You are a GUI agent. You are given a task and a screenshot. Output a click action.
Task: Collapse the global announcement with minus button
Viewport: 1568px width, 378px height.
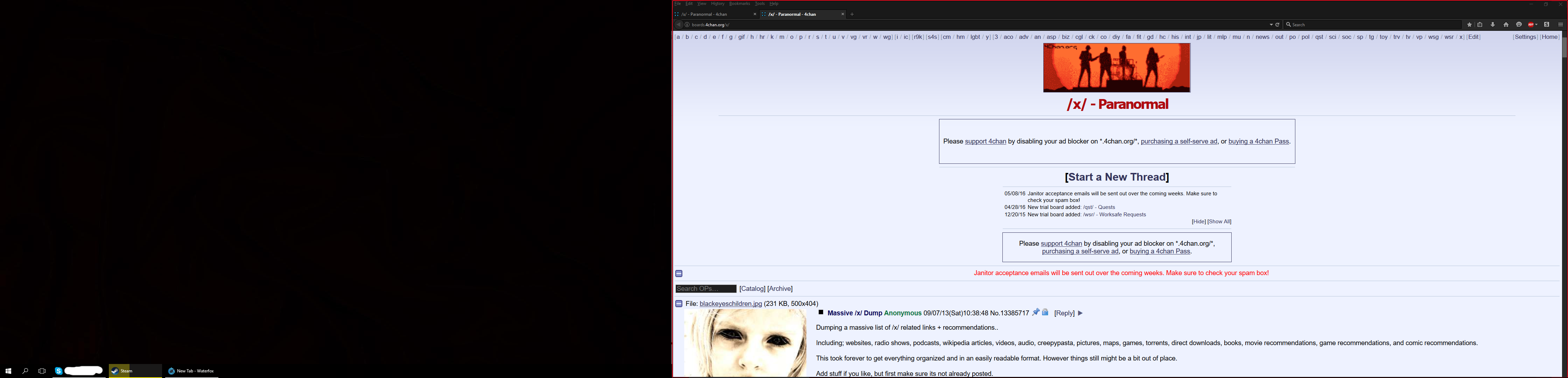click(679, 273)
